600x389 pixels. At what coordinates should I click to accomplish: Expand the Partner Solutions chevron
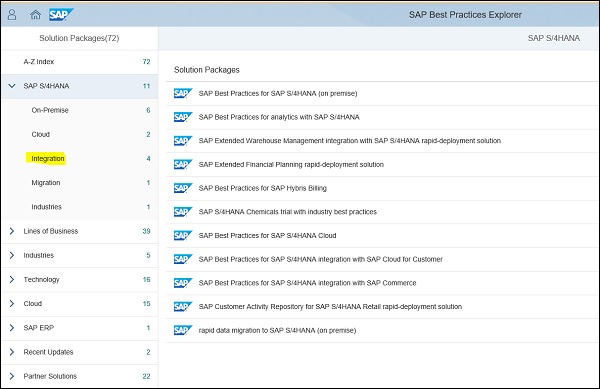point(12,376)
